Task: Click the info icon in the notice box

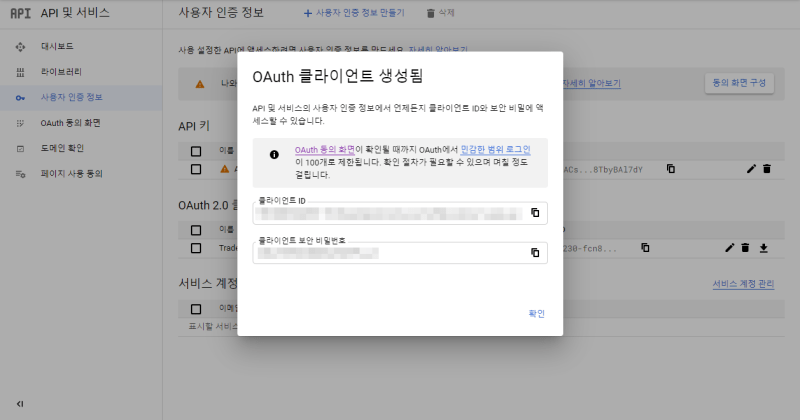Action: coord(274,155)
